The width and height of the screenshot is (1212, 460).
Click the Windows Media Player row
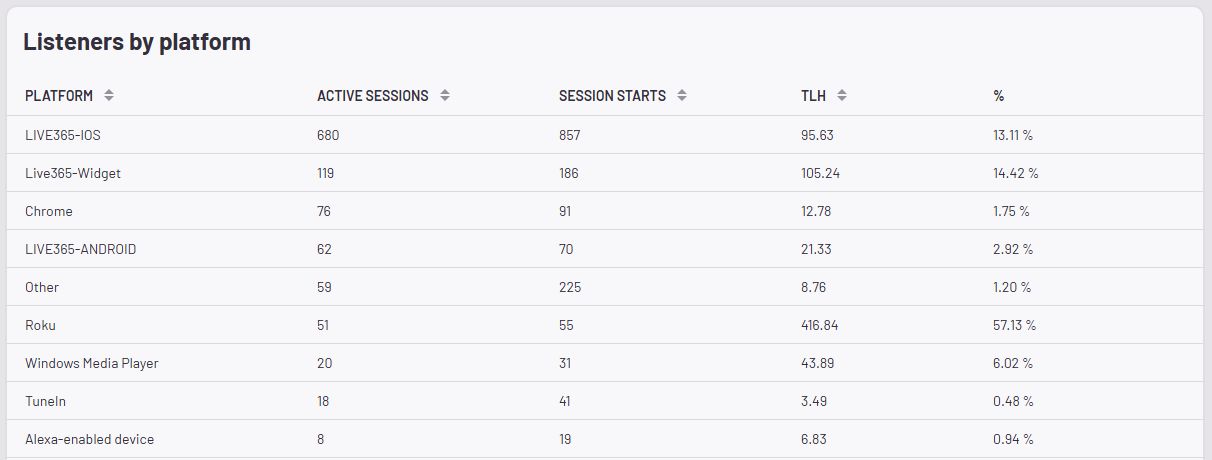click(92, 363)
